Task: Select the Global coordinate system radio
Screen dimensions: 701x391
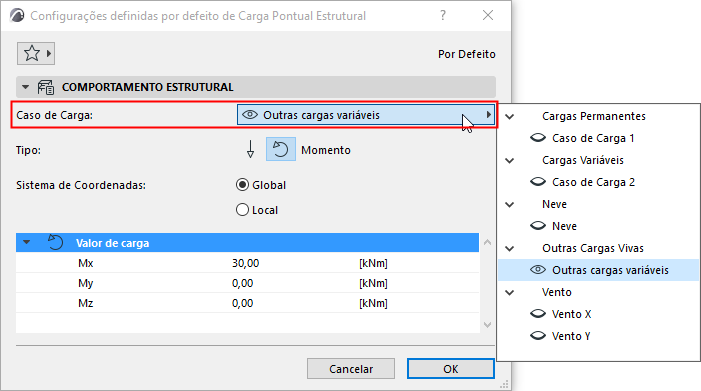Action: click(242, 185)
